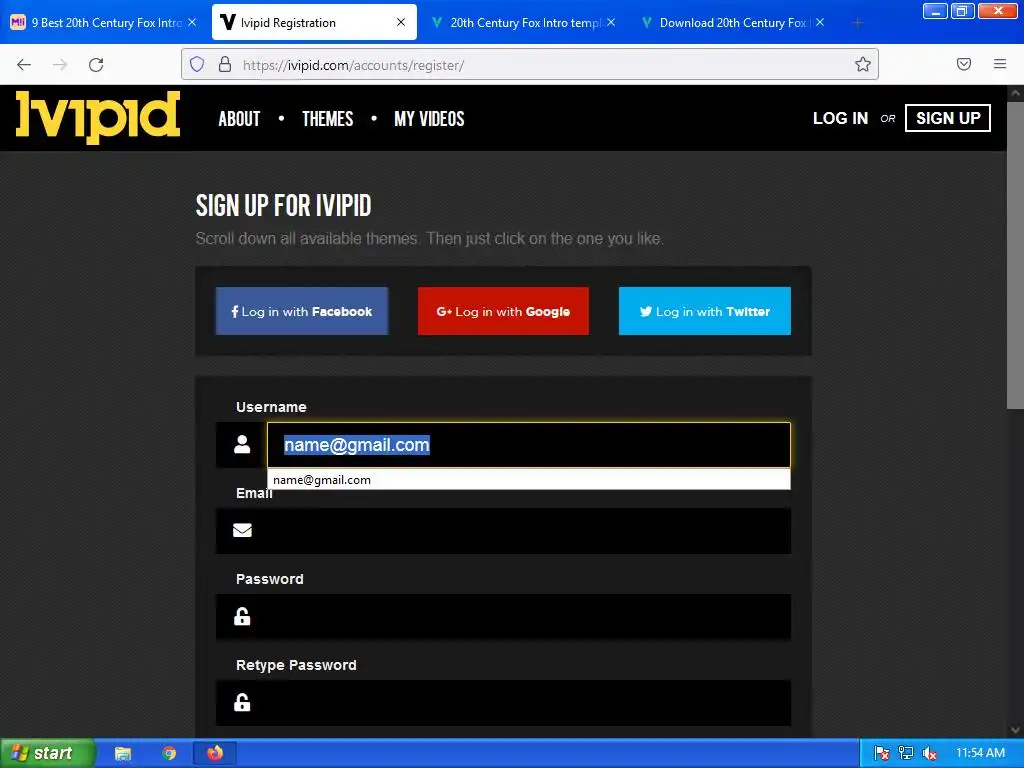The image size is (1024, 768).
Task: Log in with Google button
Action: 503,311
